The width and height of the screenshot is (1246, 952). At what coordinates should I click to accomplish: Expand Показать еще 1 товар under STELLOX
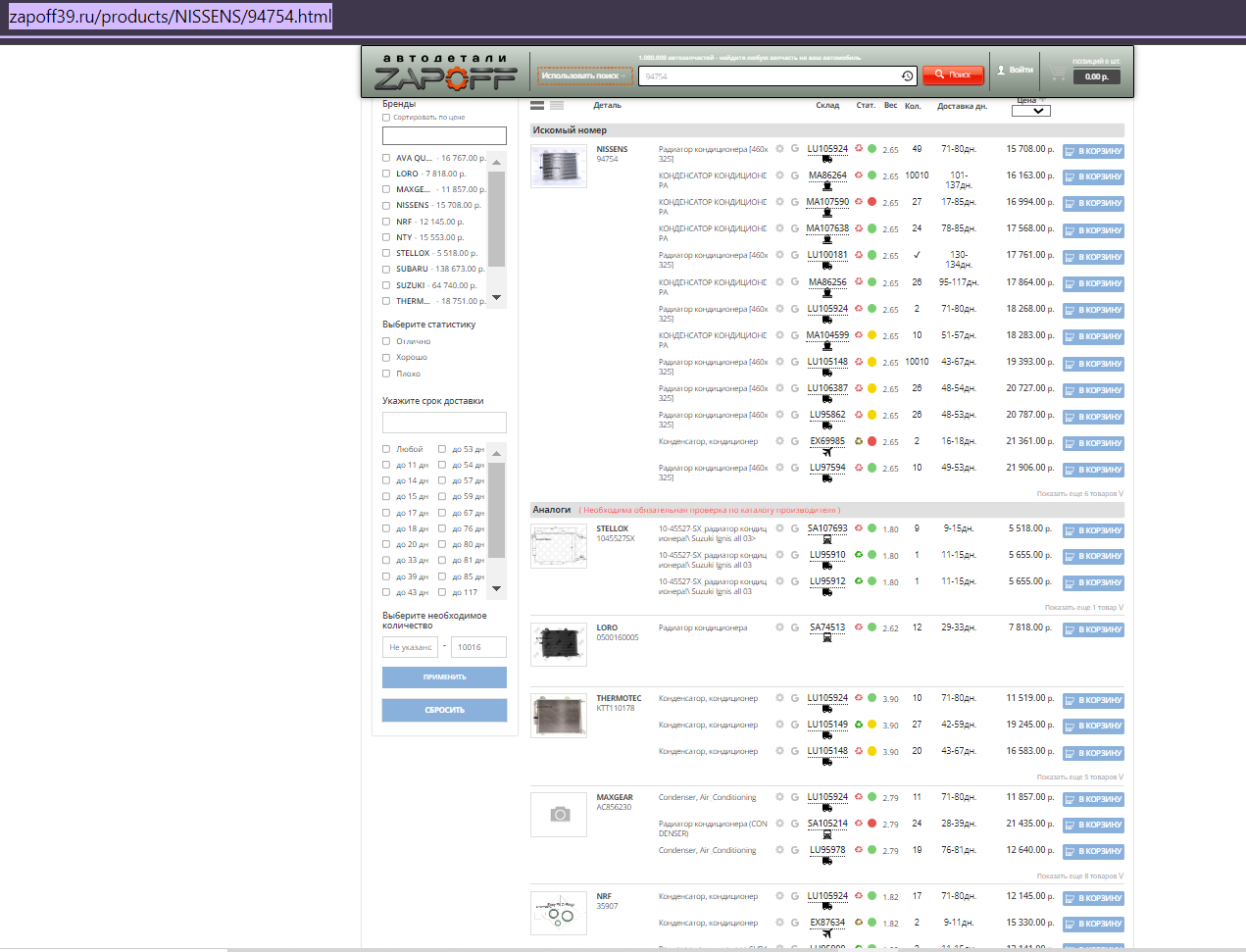[1083, 608]
